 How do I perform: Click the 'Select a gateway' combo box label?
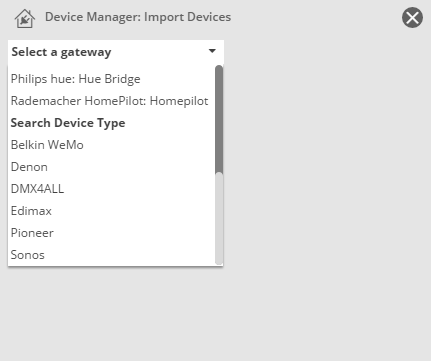pyautogui.click(x=61, y=52)
